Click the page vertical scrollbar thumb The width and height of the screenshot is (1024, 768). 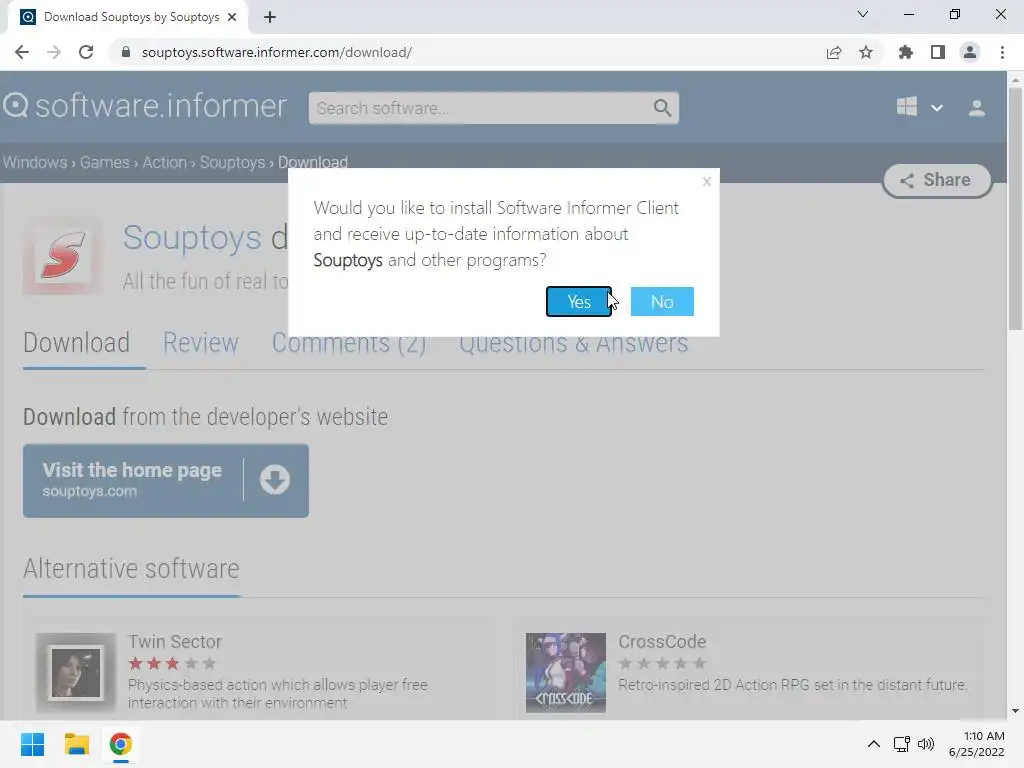[x=1015, y=209]
